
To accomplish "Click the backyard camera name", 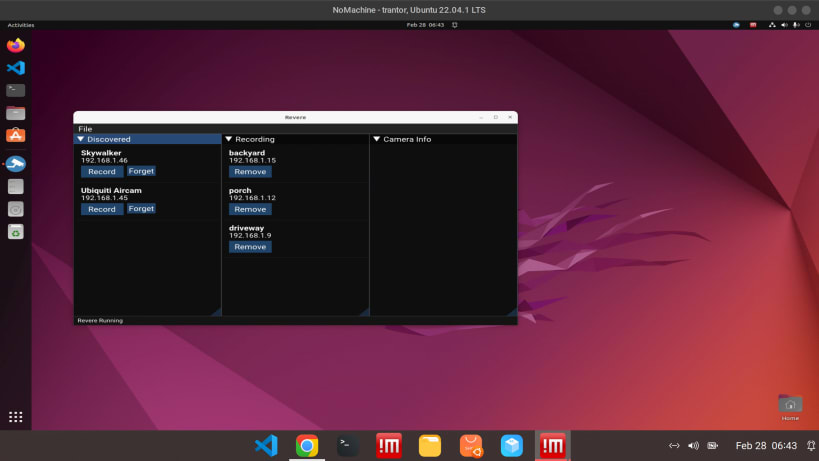I will 247,153.
